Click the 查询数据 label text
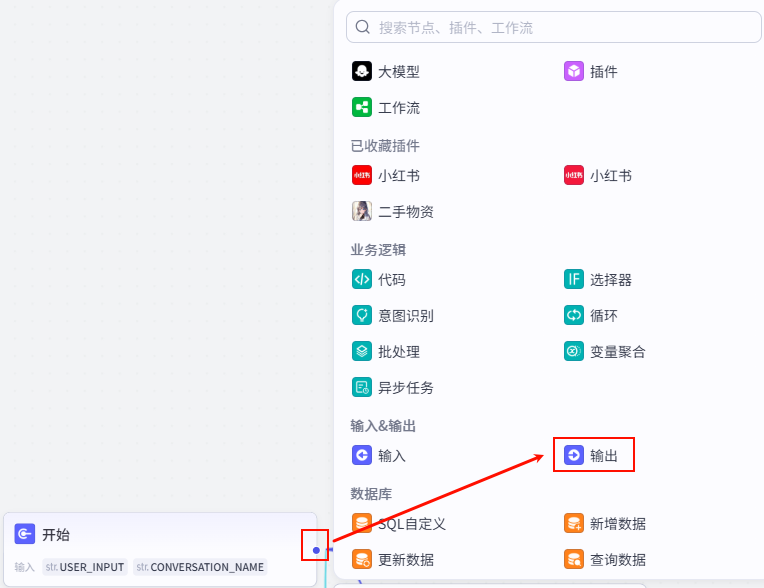The image size is (764, 588). tap(618, 560)
